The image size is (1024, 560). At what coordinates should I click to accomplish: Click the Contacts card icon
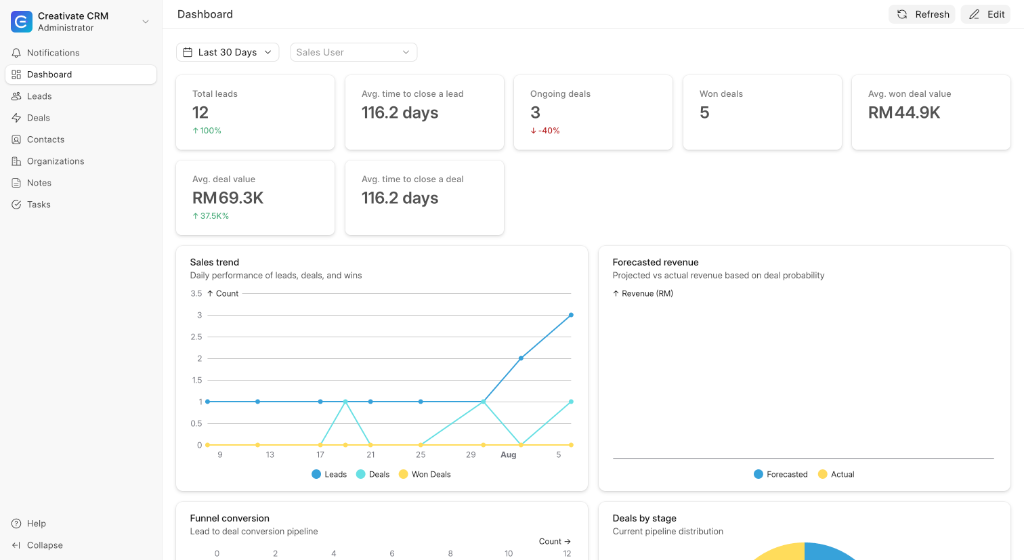[x=16, y=140]
